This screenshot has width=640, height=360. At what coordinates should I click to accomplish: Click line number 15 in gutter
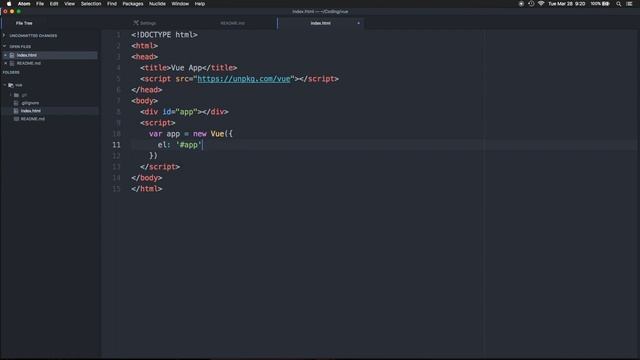pyautogui.click(x=116, y=189)
